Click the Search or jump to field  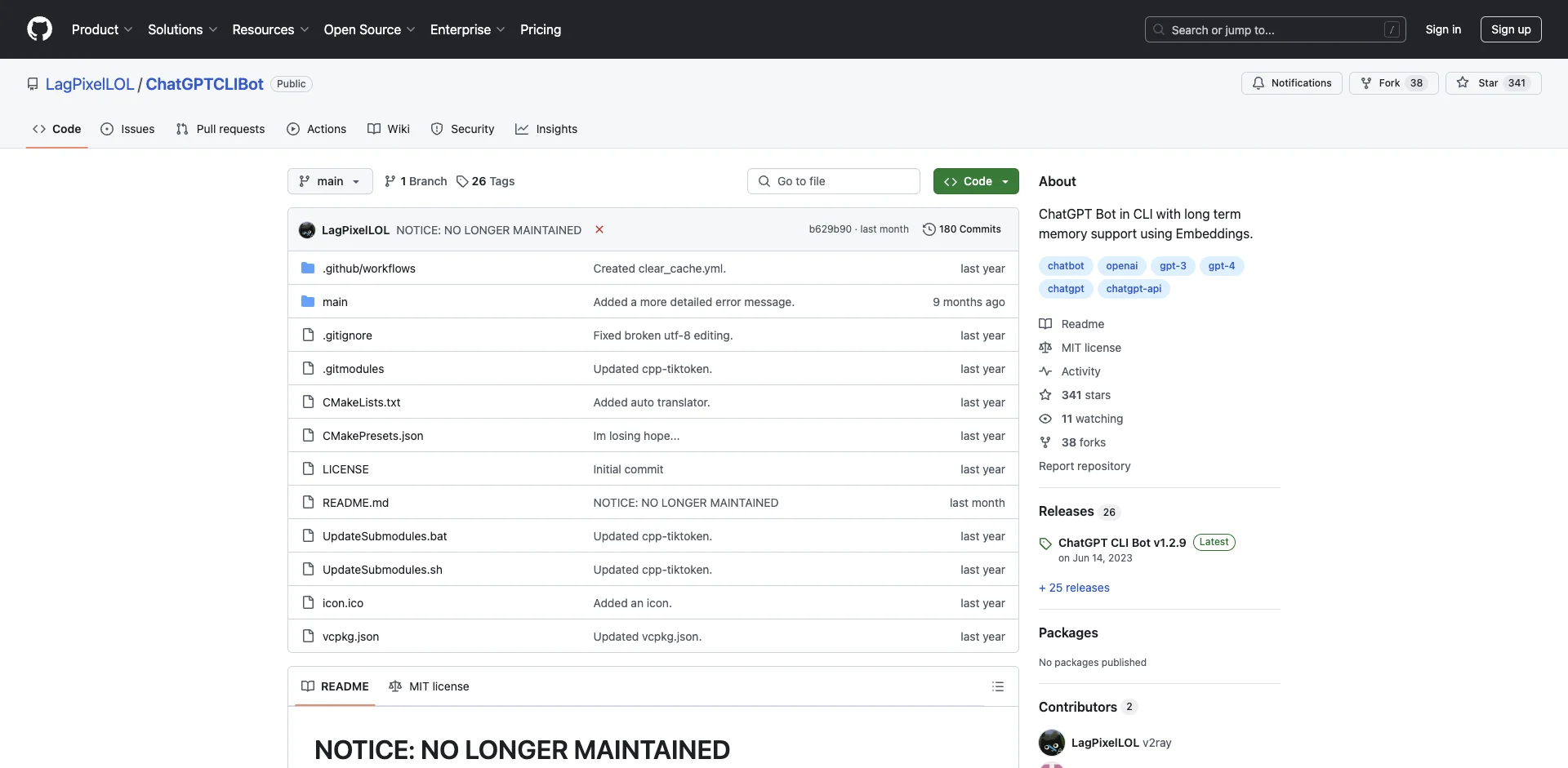[x=1276, y=29]
